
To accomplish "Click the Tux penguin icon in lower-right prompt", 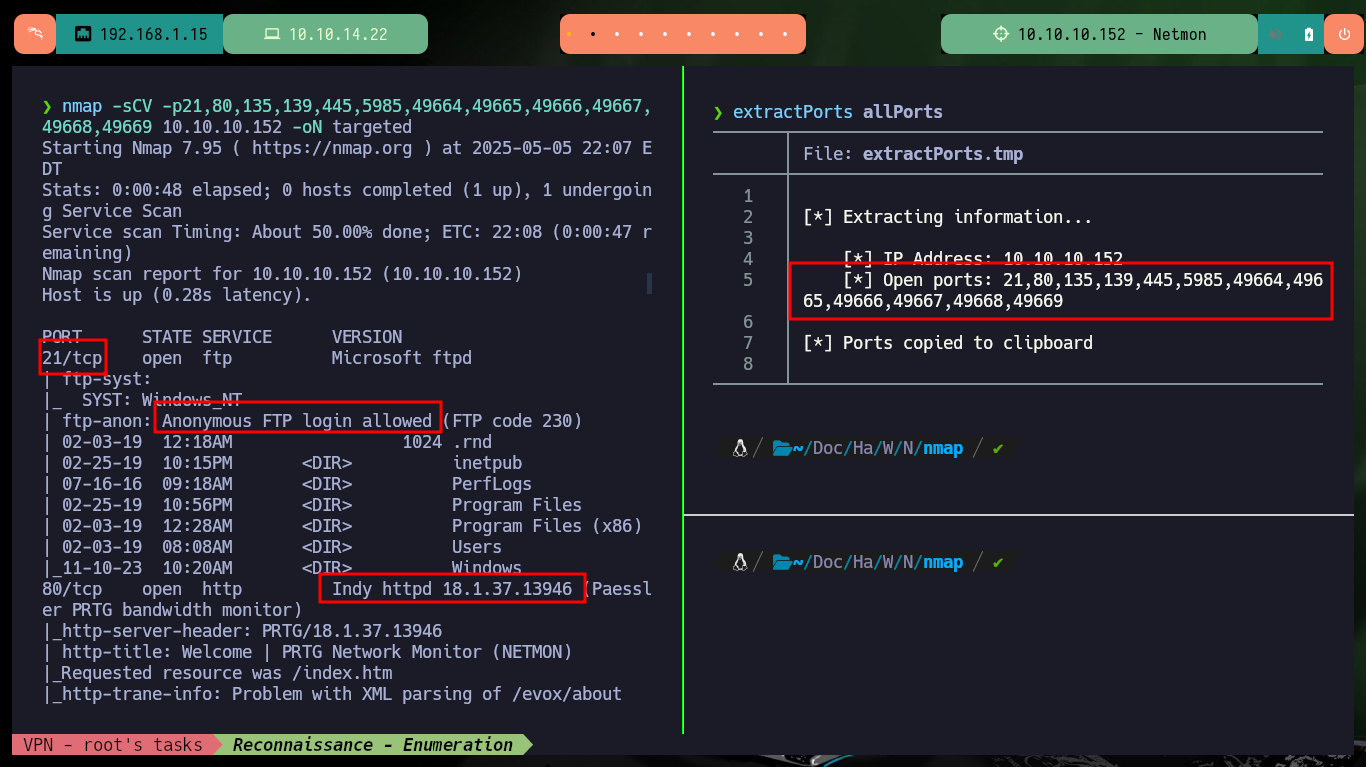I will [x=740, y=562].
